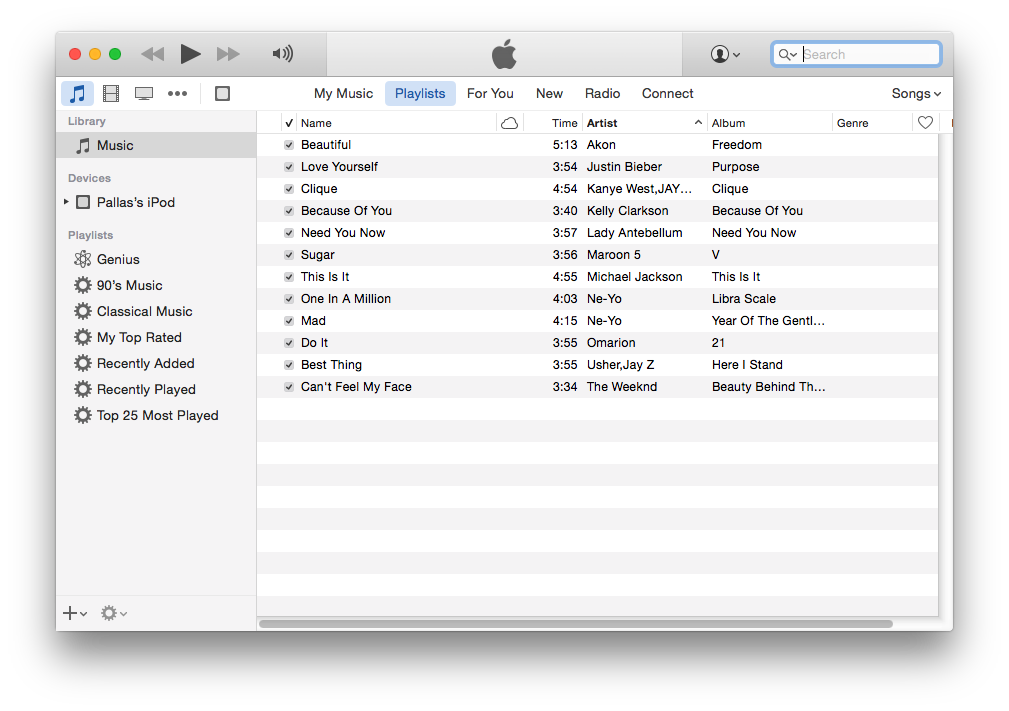Uncheck the song Do It
The width and height of the screenshot is (1009, 711).
(x=289, y=343)
